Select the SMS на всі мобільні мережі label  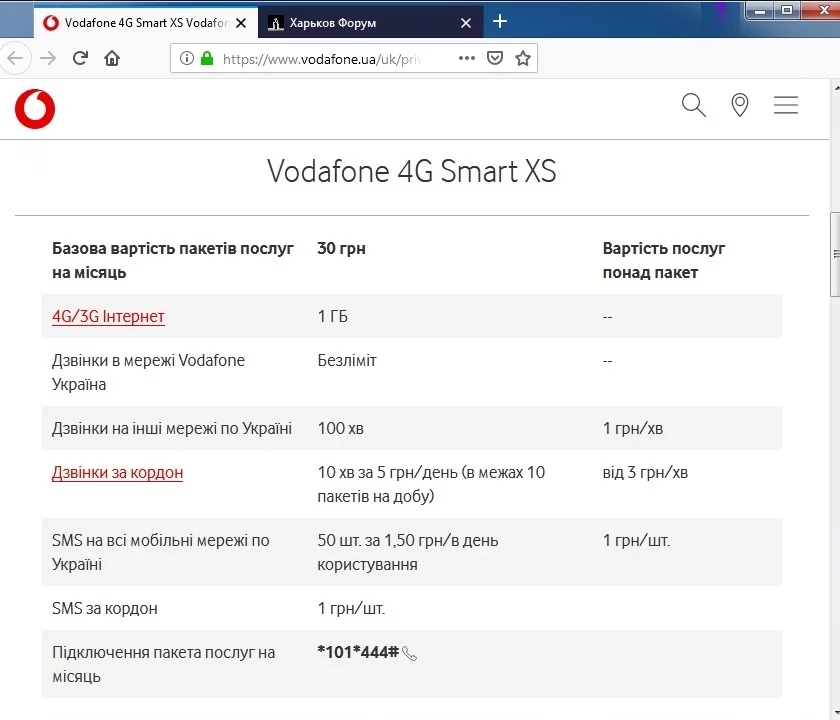pyautogui.click(x=161, y=552)
